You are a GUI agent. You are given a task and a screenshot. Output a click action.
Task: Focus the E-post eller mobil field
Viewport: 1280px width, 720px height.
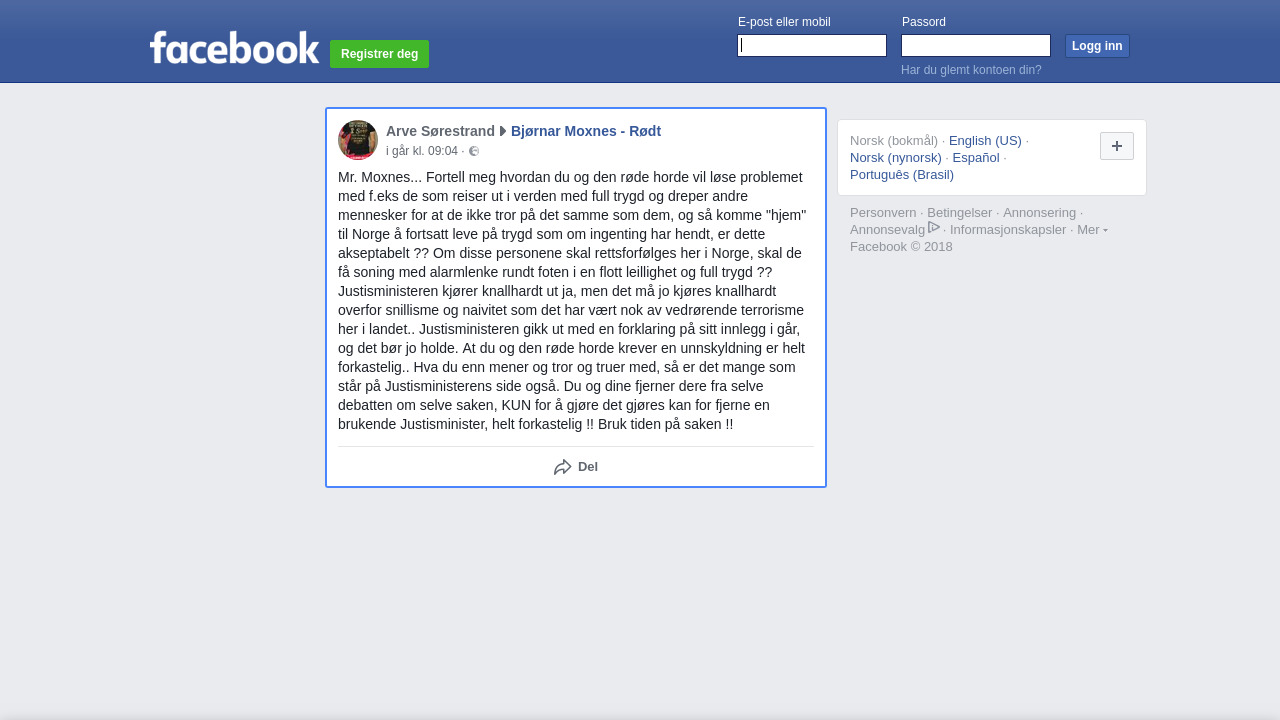pos(812,46)
